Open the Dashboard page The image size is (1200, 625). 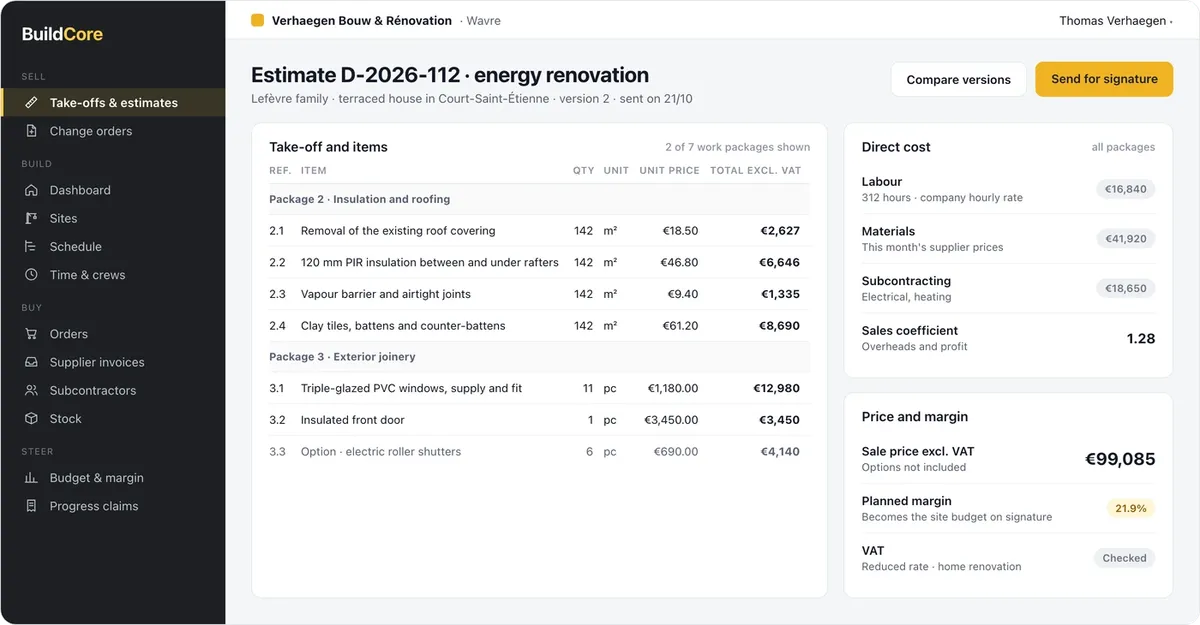(x=113, y=190)
